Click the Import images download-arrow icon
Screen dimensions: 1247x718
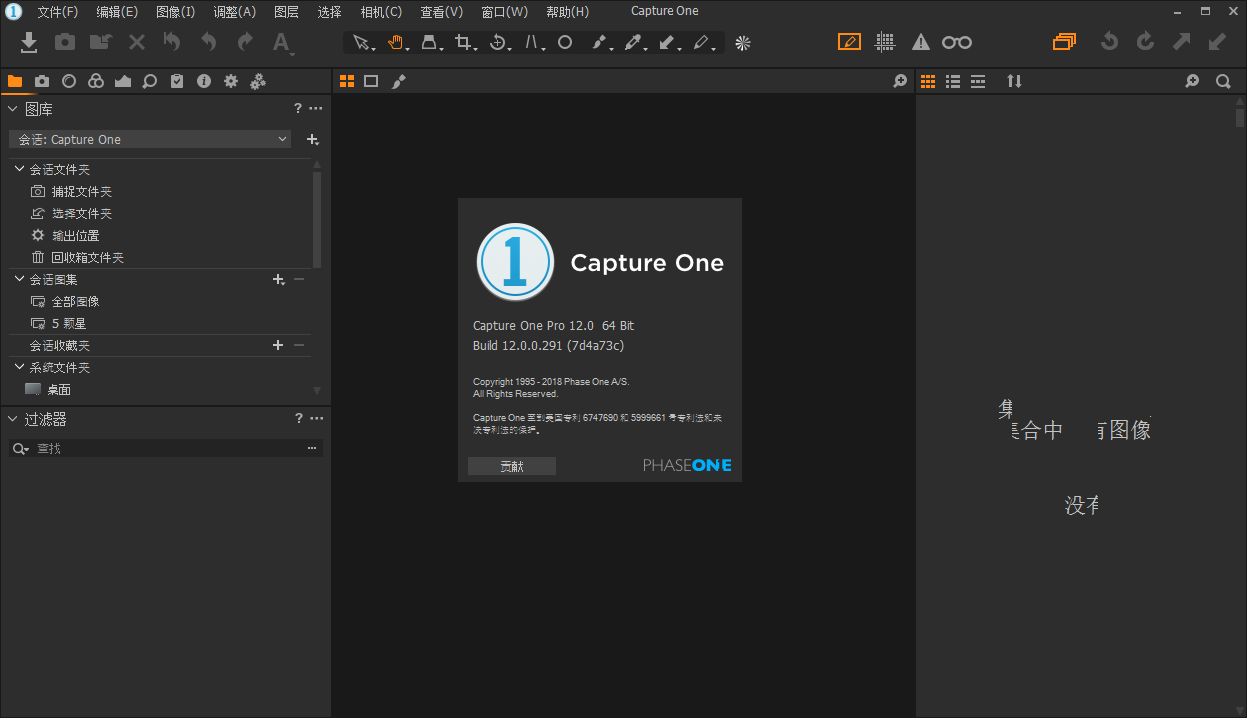[29, 42]
